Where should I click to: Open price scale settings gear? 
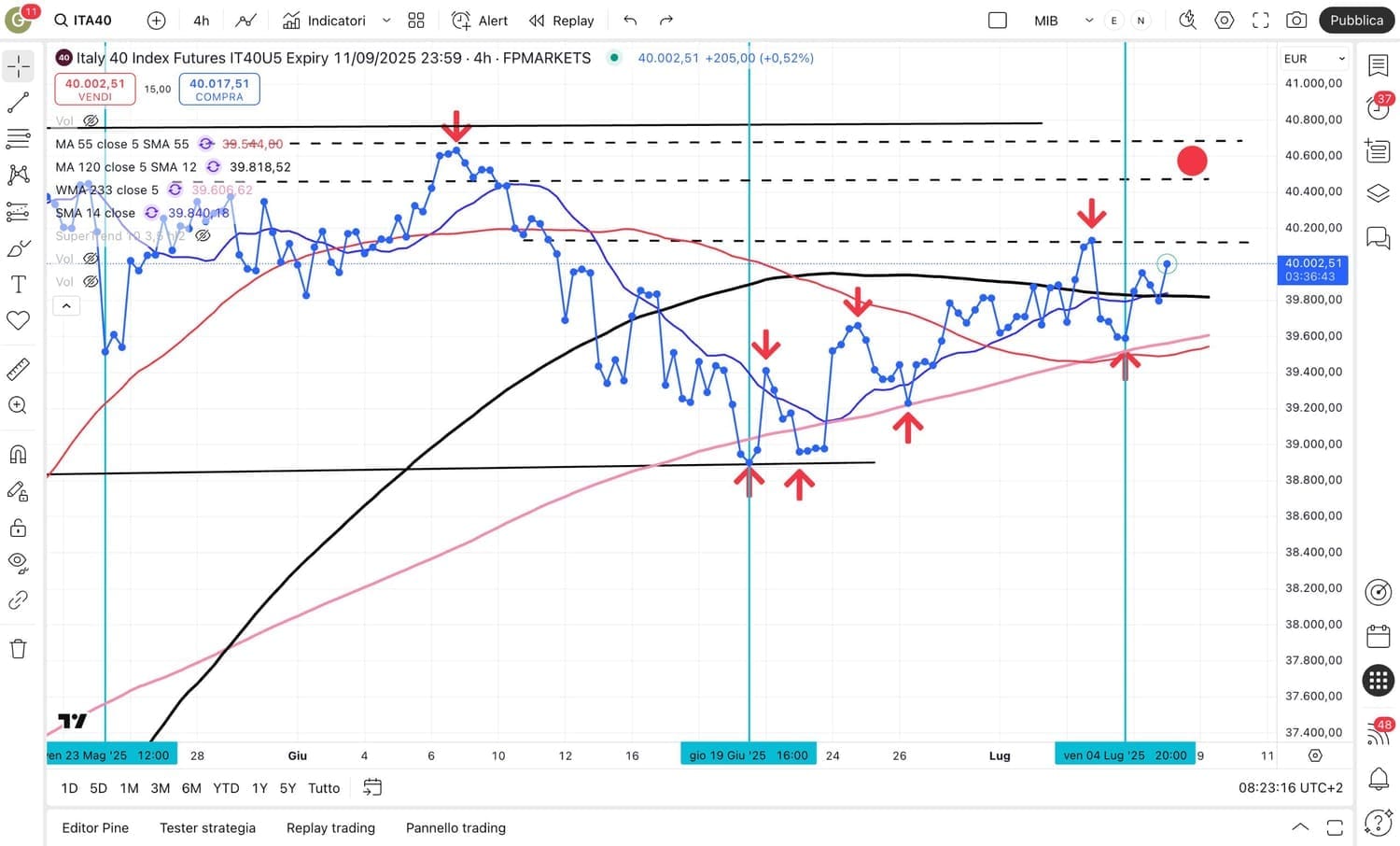point(1315,755)
